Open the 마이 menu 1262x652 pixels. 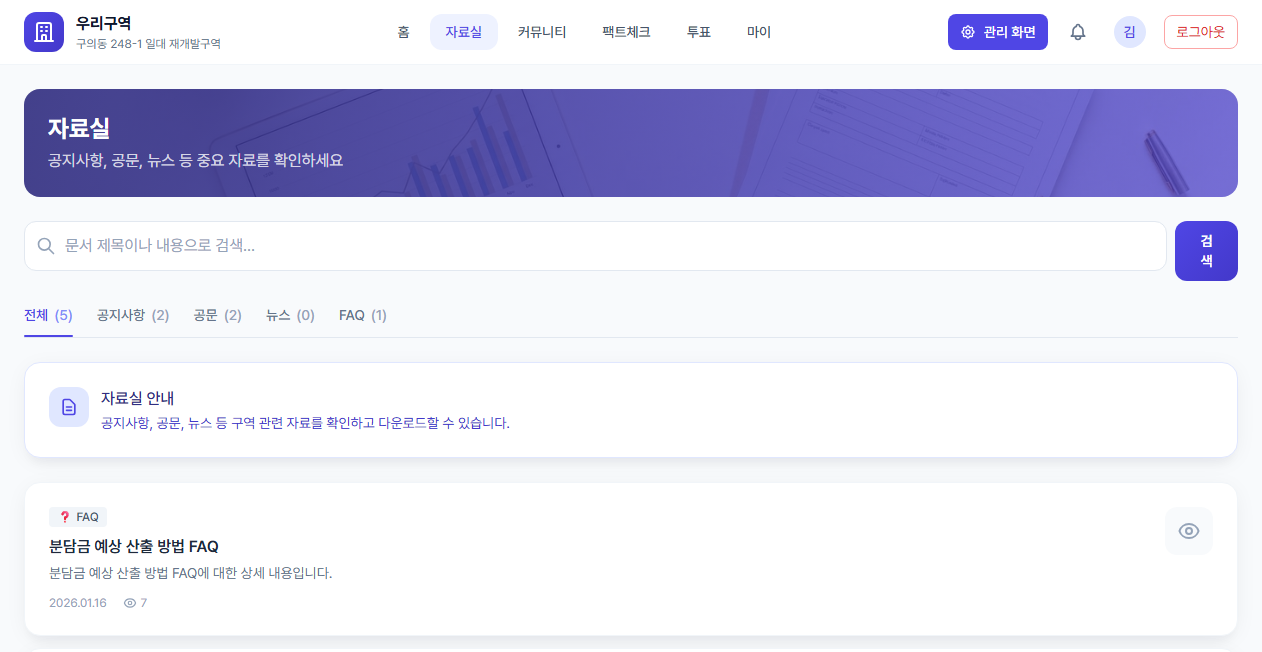point(759,32)
